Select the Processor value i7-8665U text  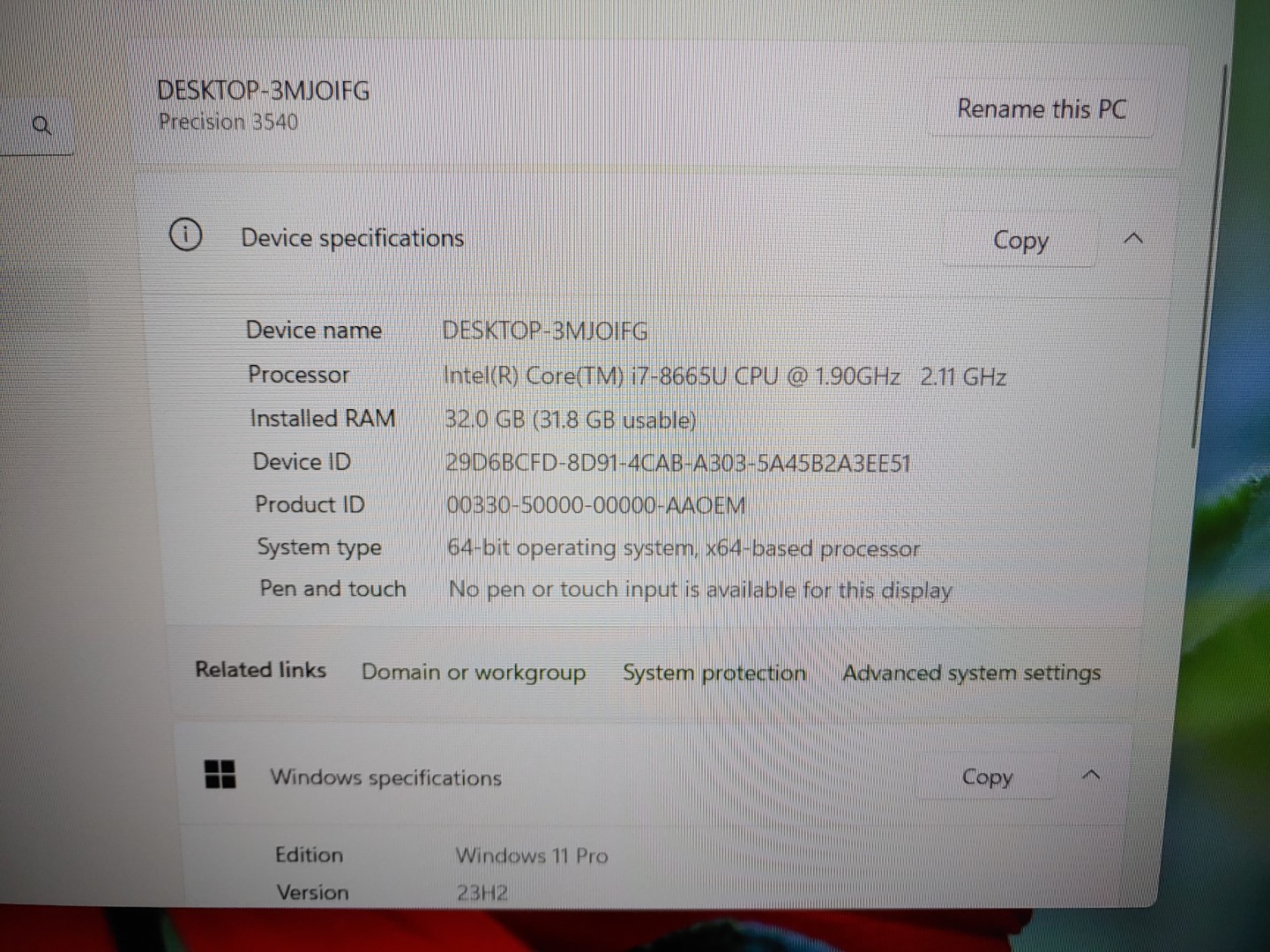681,376
